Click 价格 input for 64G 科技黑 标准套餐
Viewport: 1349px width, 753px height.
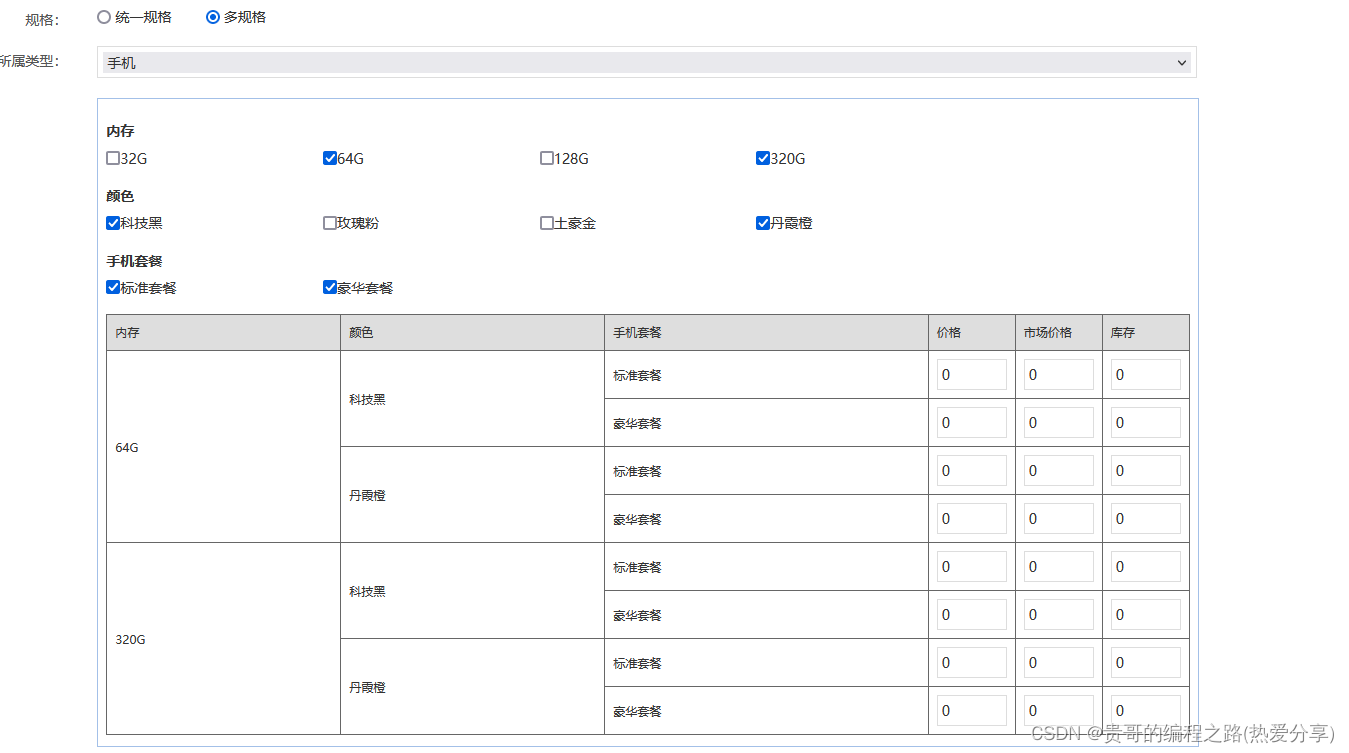click(x=972, y=375)
